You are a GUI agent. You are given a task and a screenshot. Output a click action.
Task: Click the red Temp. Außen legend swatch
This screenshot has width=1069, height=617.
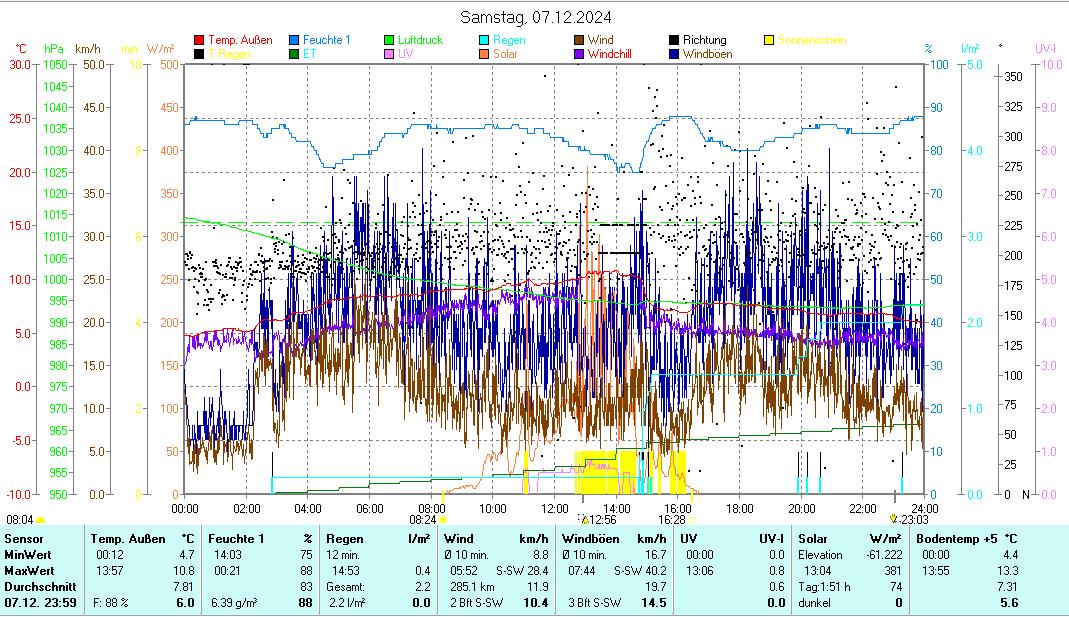point(199,40)
